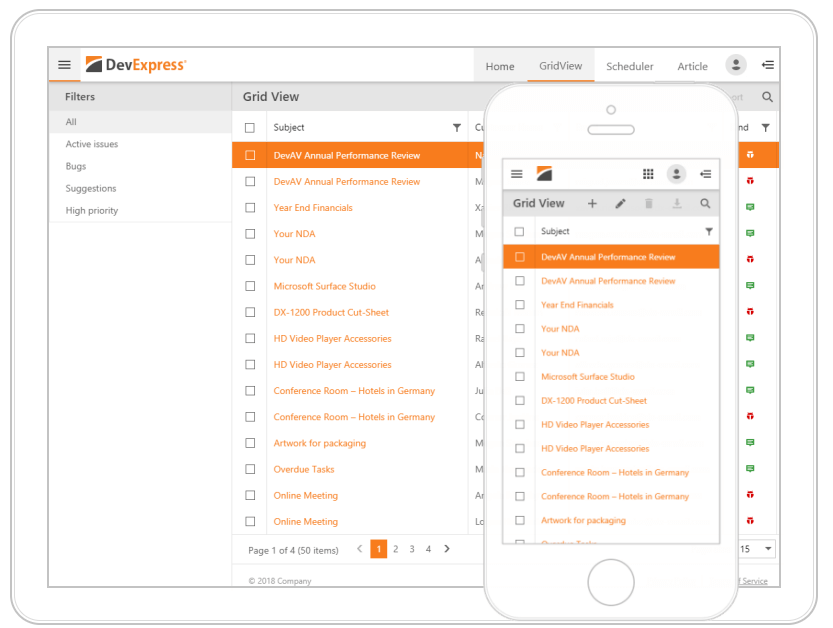The height and width of the screenshot is (628, 833).
Task: Click the DevExpress logo icon on phone
Action: [x=544, y=174]
